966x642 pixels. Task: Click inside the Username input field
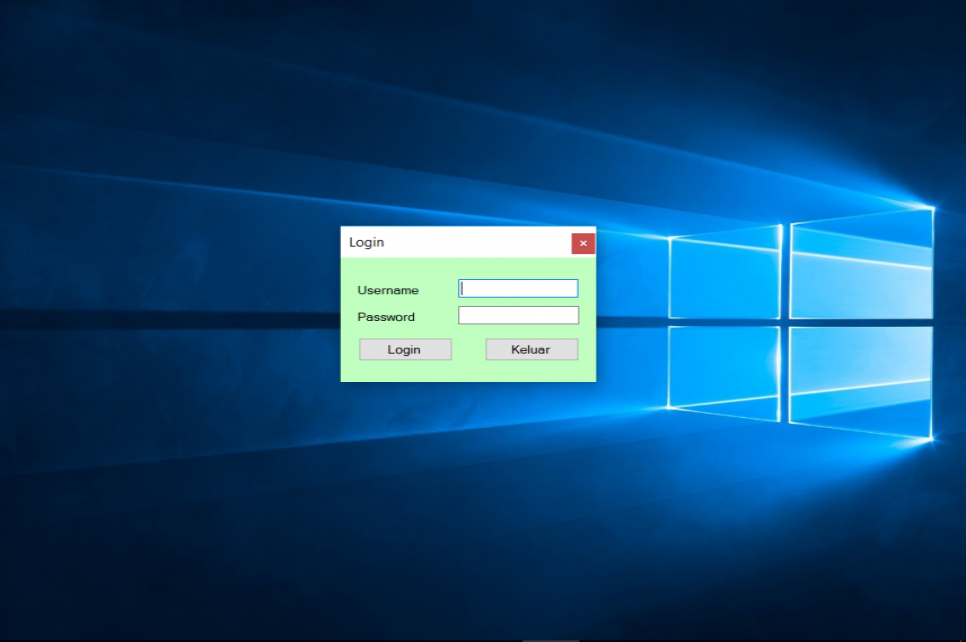(x=517, y=288)
